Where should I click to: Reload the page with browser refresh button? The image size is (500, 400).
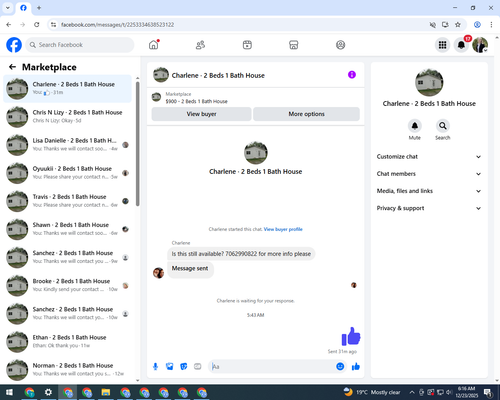pos(37,25)
